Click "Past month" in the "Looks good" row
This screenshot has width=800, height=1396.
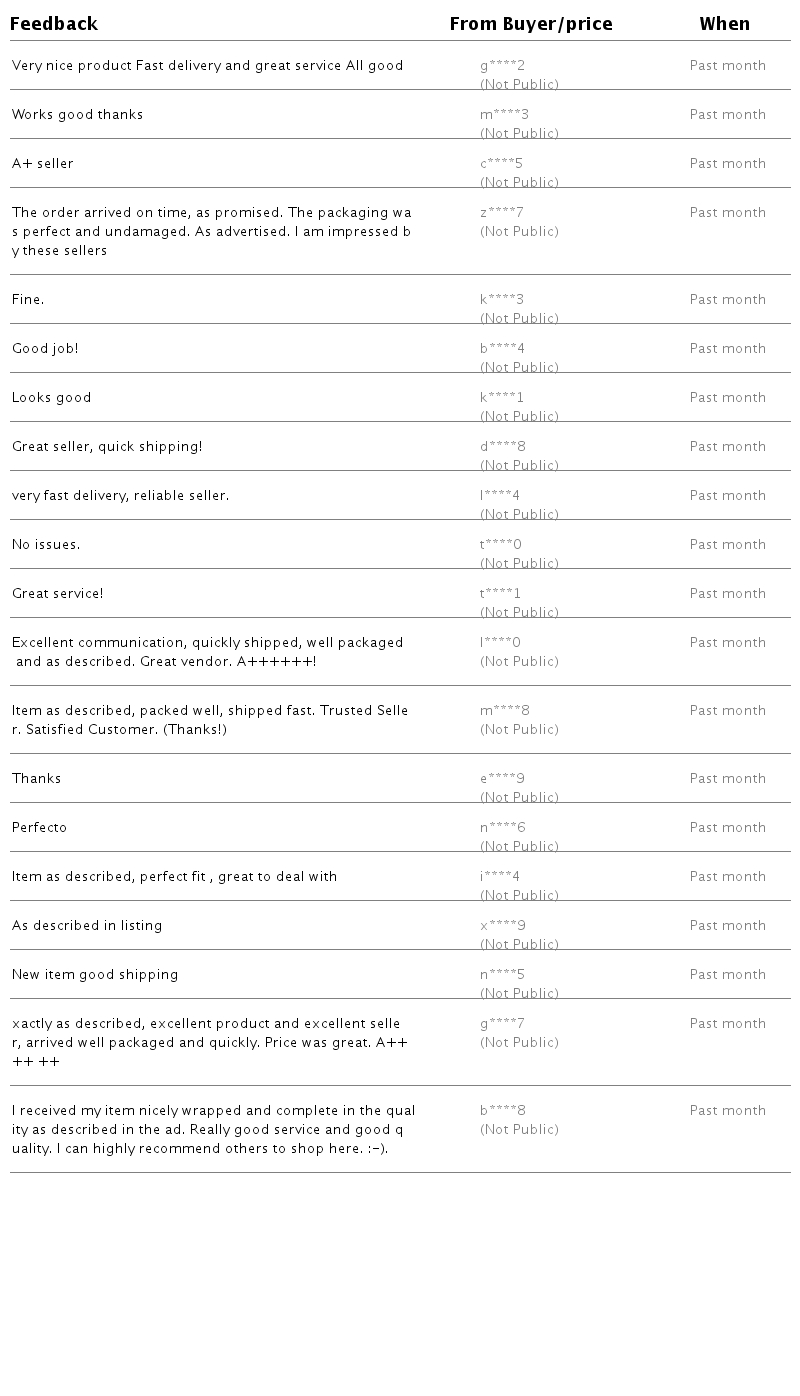(727, 398)
